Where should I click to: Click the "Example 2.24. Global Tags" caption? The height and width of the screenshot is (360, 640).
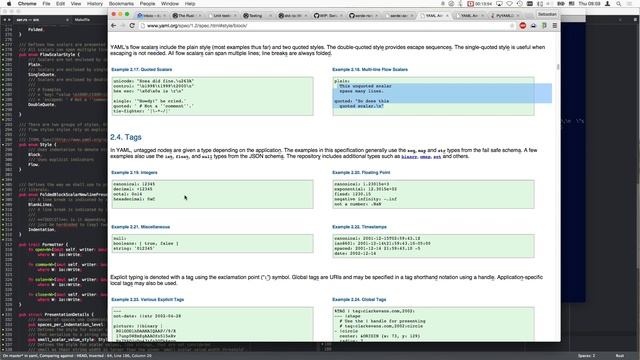click(x=359, y=300)
